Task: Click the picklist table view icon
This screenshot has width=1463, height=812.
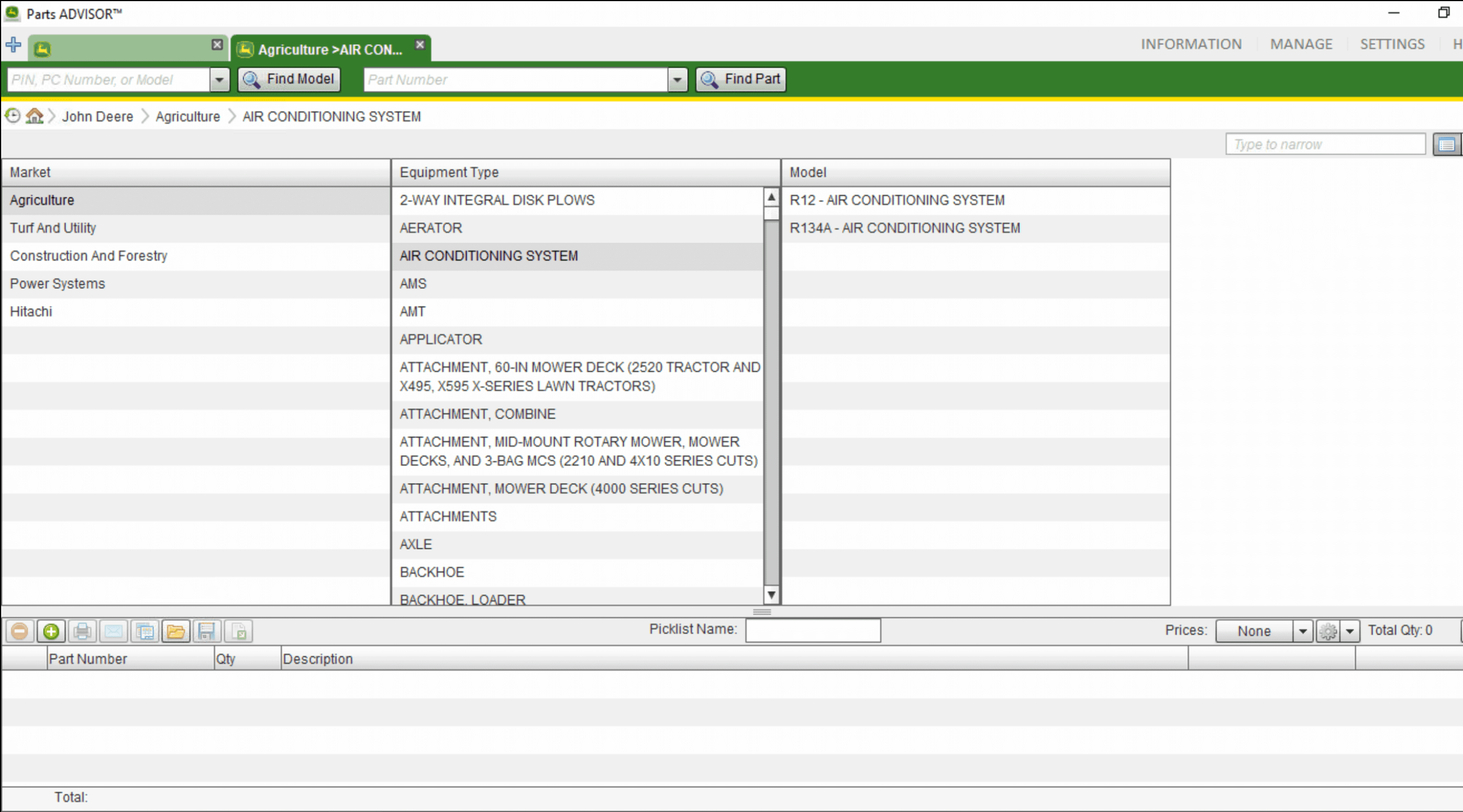Action: 145,631
